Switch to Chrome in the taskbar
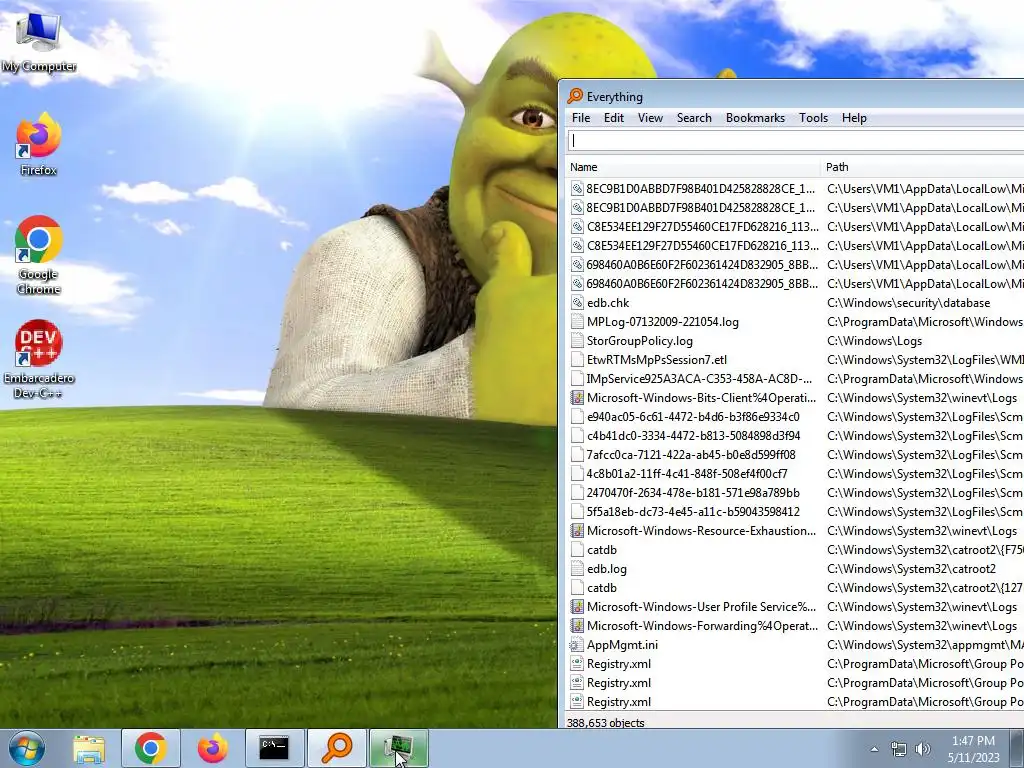 click(150, 748)
